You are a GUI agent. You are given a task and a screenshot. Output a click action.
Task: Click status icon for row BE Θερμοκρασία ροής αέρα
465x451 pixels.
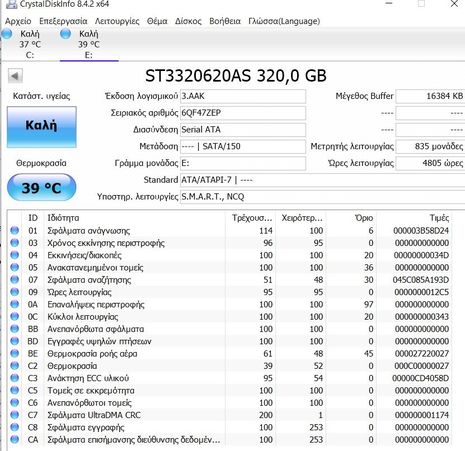[14, 353]
